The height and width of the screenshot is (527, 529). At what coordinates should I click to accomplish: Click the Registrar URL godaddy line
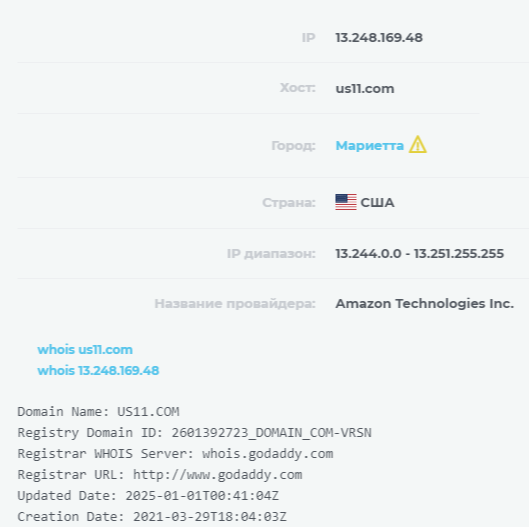pos(160,475)
